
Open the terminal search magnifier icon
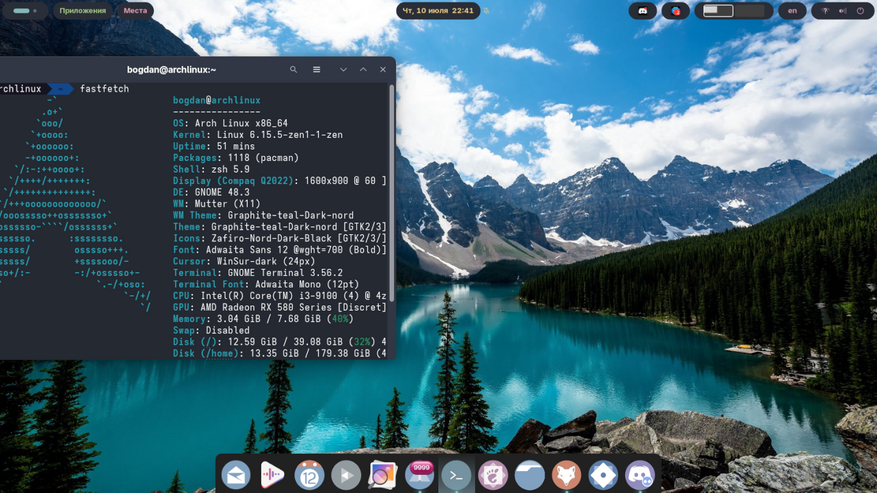click(293, 70)
